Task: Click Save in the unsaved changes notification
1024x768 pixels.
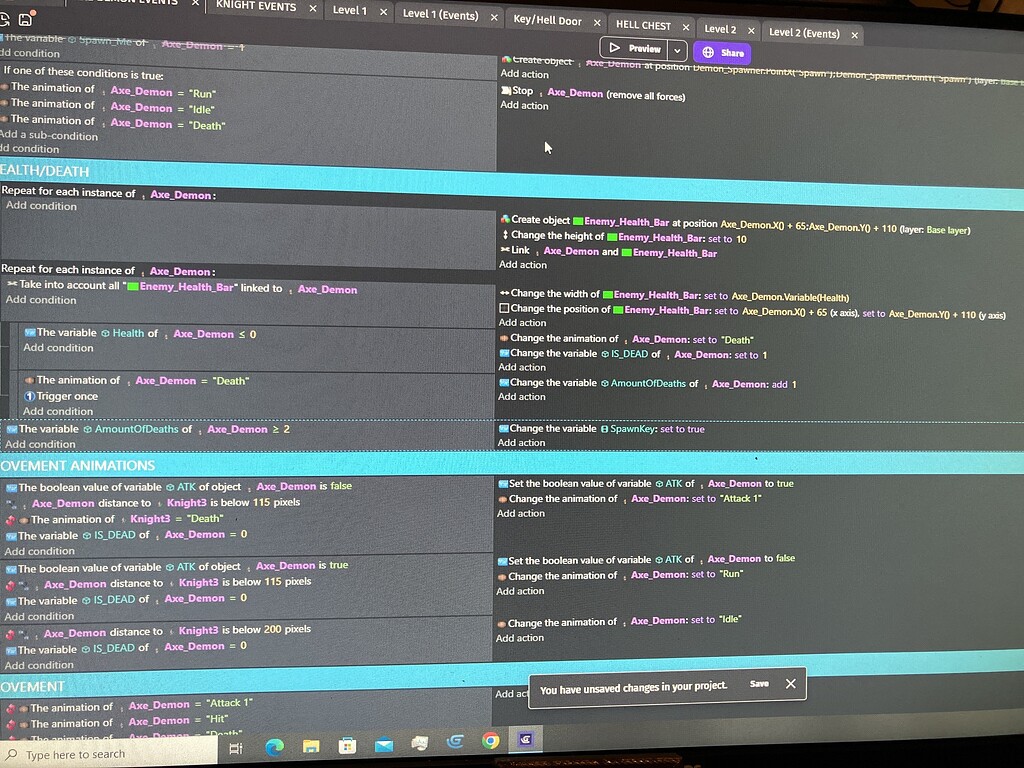Action: pos(759,684)
